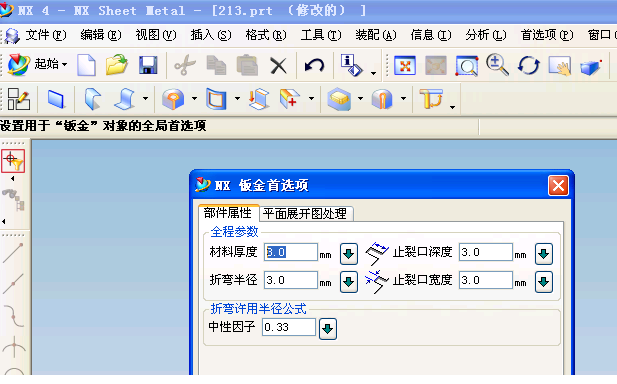Activate the pan hand icon
Screen dimensions: 617x384
pos(560,65)
